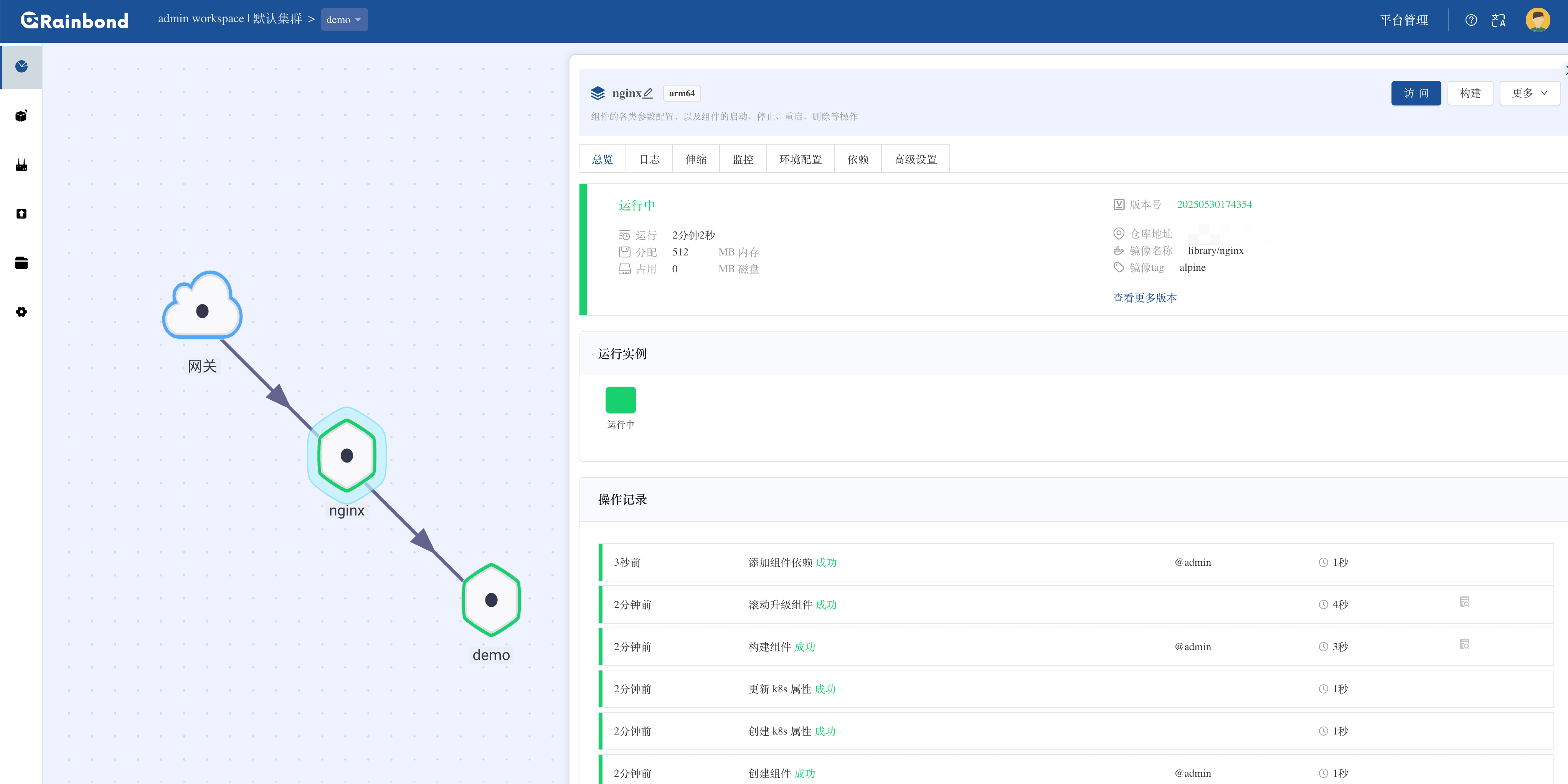The image size is (1568, 784).
Task: Switch to the 日志 tab
Action: click(649, 159)
